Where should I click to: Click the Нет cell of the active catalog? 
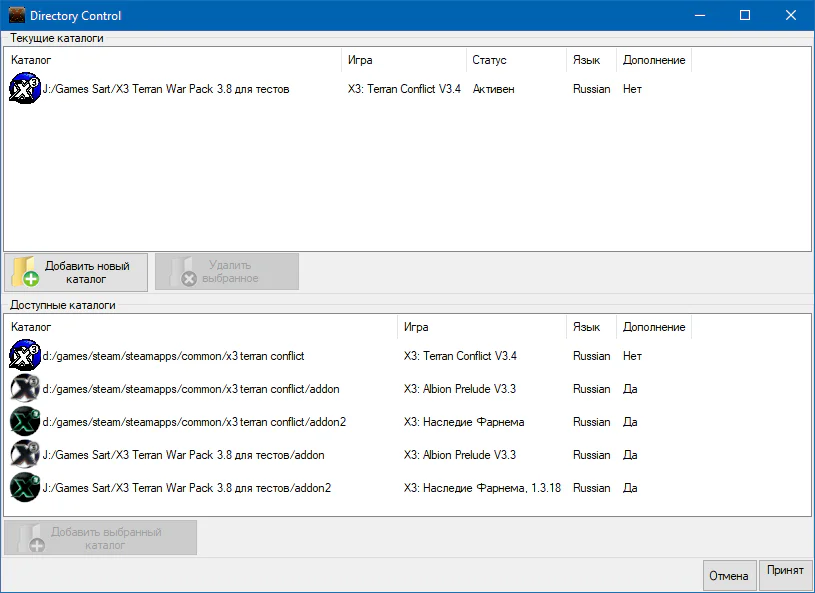tap(632, 89)
